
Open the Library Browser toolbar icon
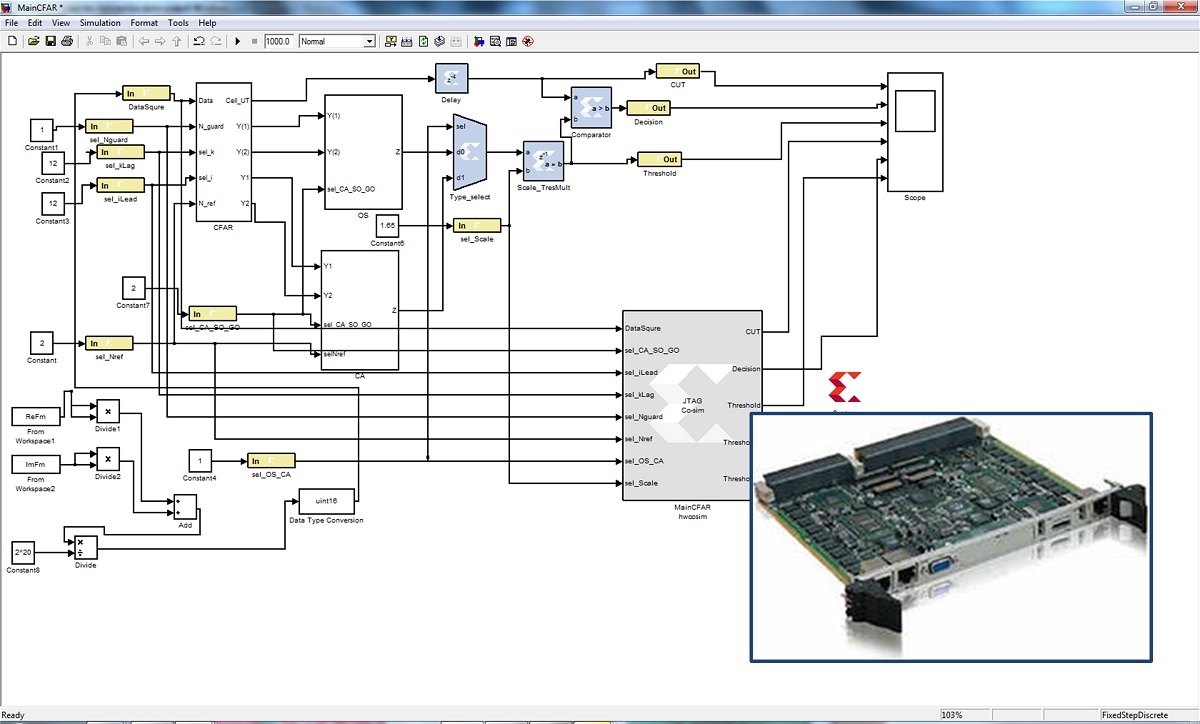click(x=478, y=41)
